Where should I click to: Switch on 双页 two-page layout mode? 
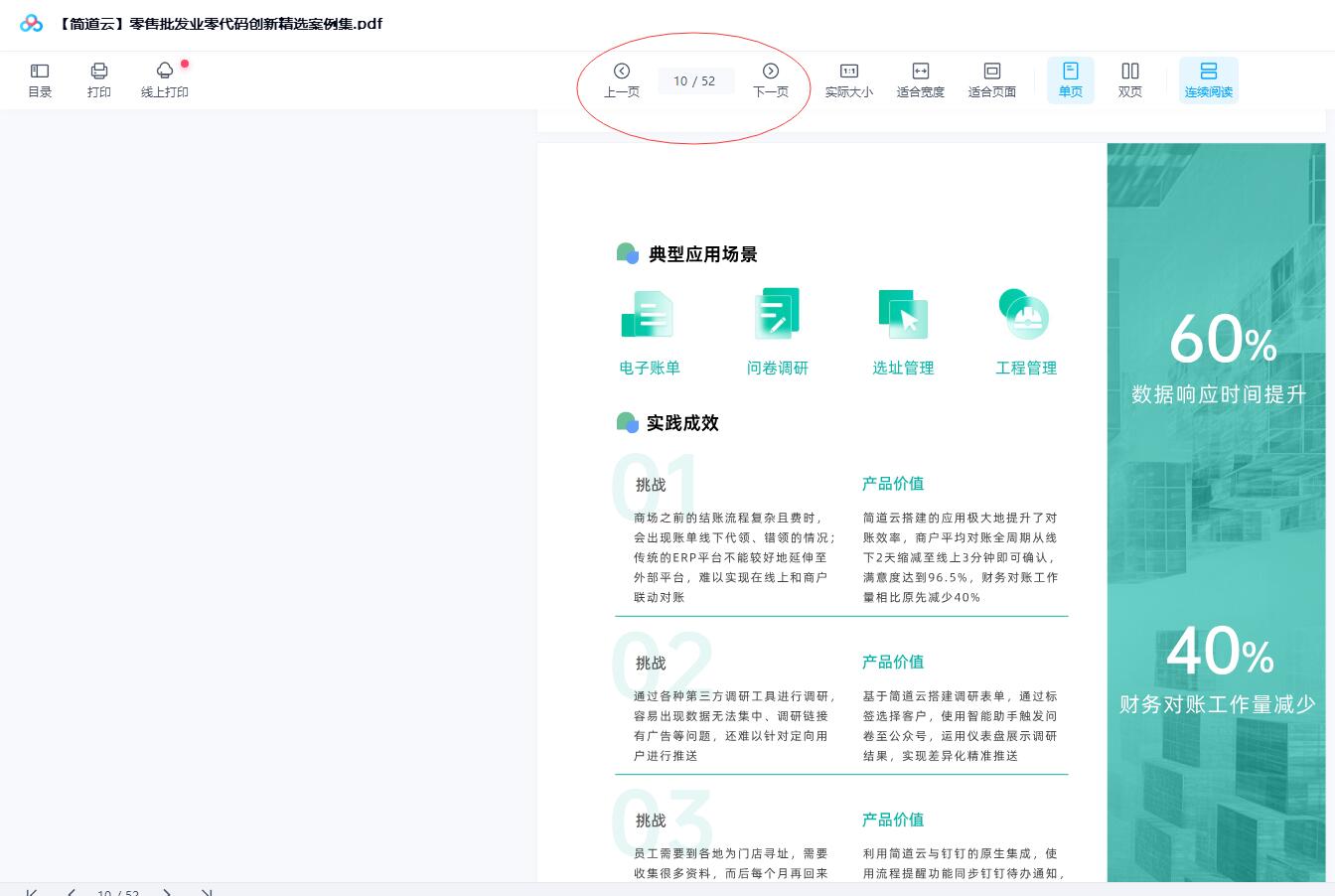1130,79
